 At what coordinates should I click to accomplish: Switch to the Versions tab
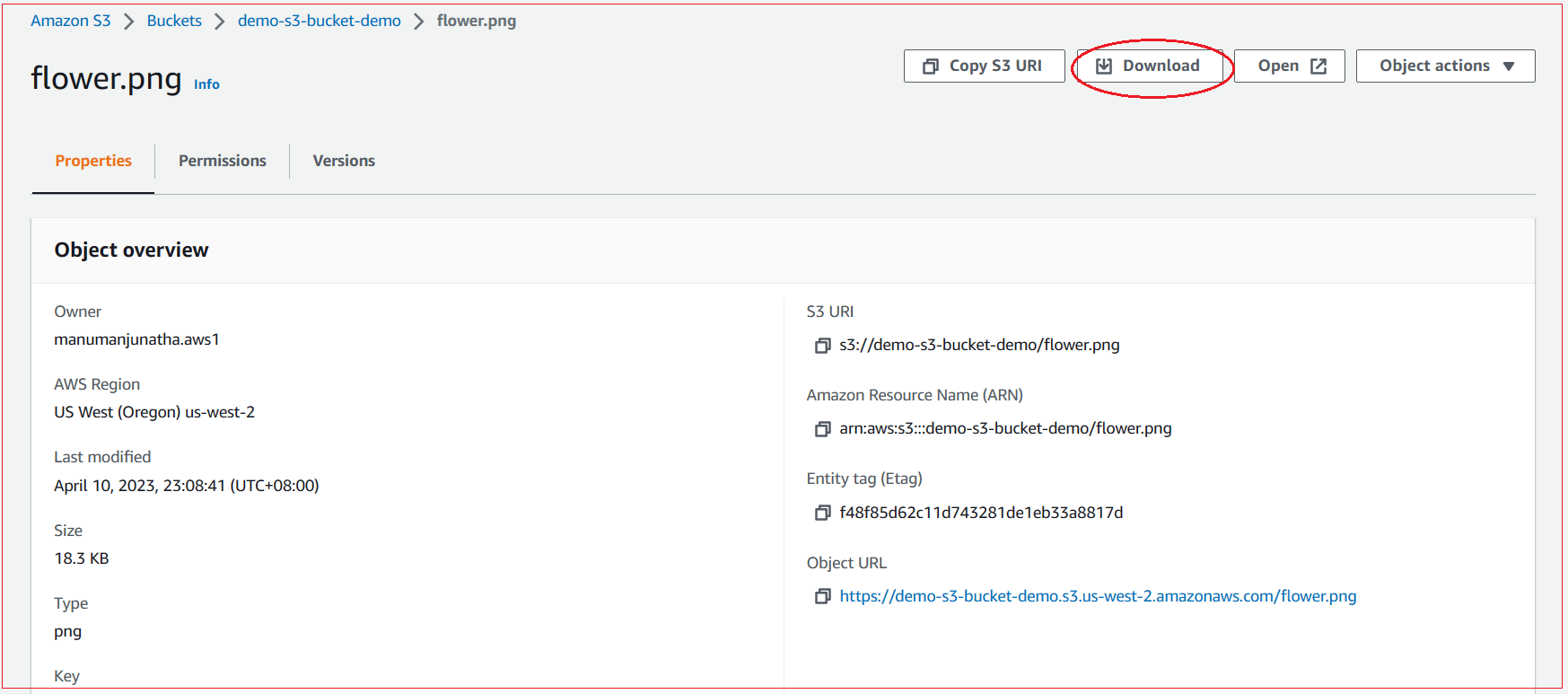coord(344,161)
